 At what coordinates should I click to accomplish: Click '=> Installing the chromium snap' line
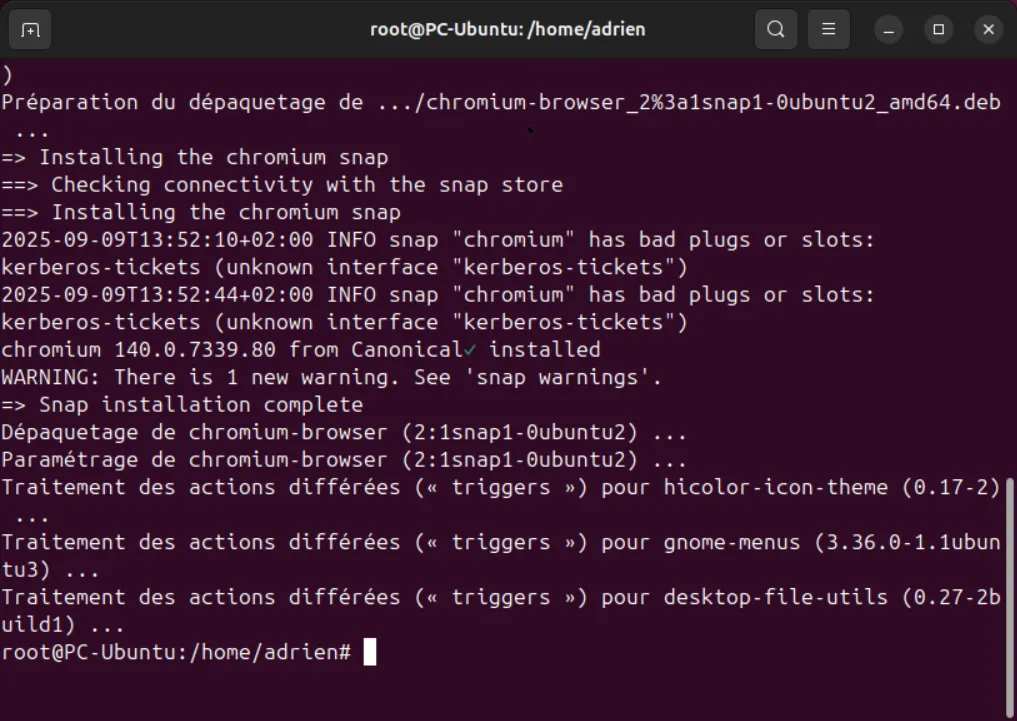coord(195,158)
